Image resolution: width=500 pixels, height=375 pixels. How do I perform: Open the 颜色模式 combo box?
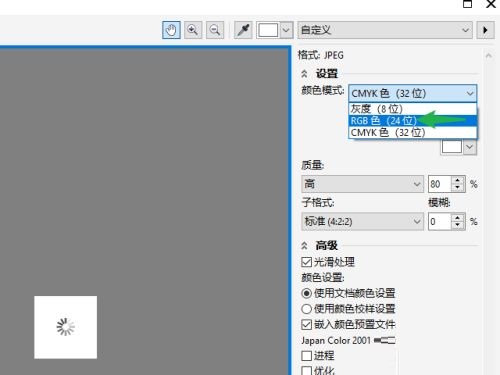(x=413, y=93)
